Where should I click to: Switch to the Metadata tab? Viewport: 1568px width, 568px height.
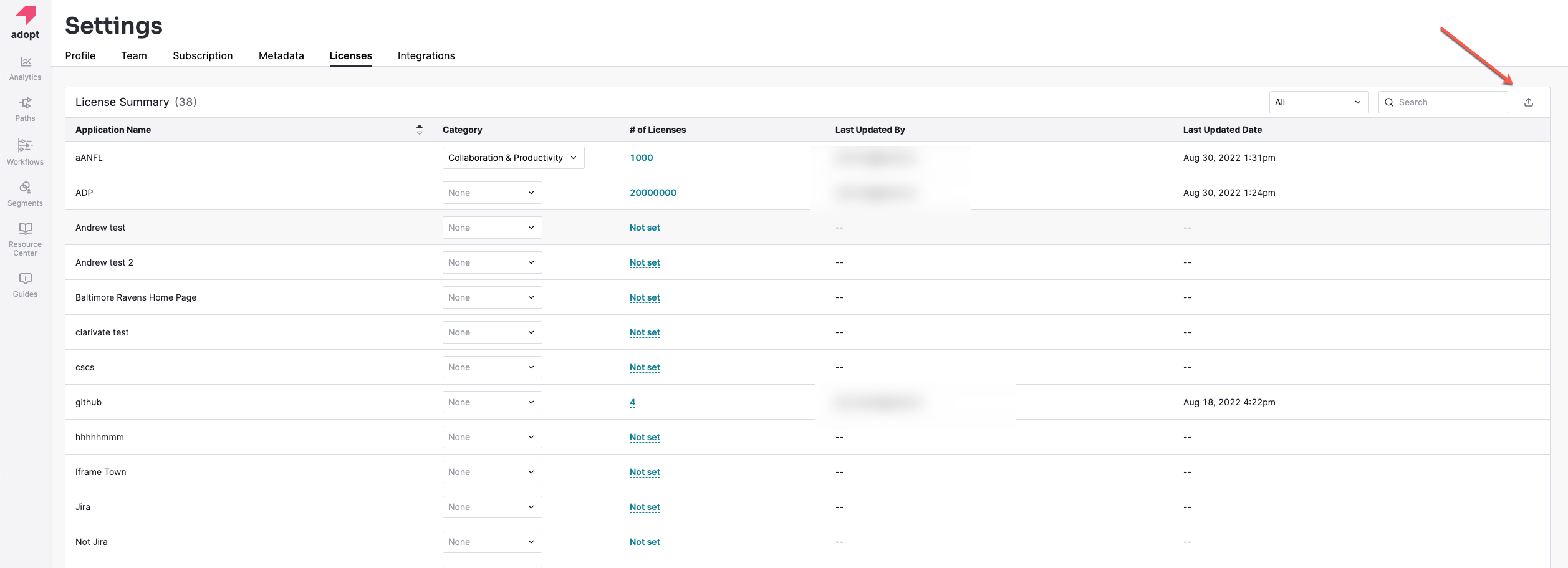(281, 55)
